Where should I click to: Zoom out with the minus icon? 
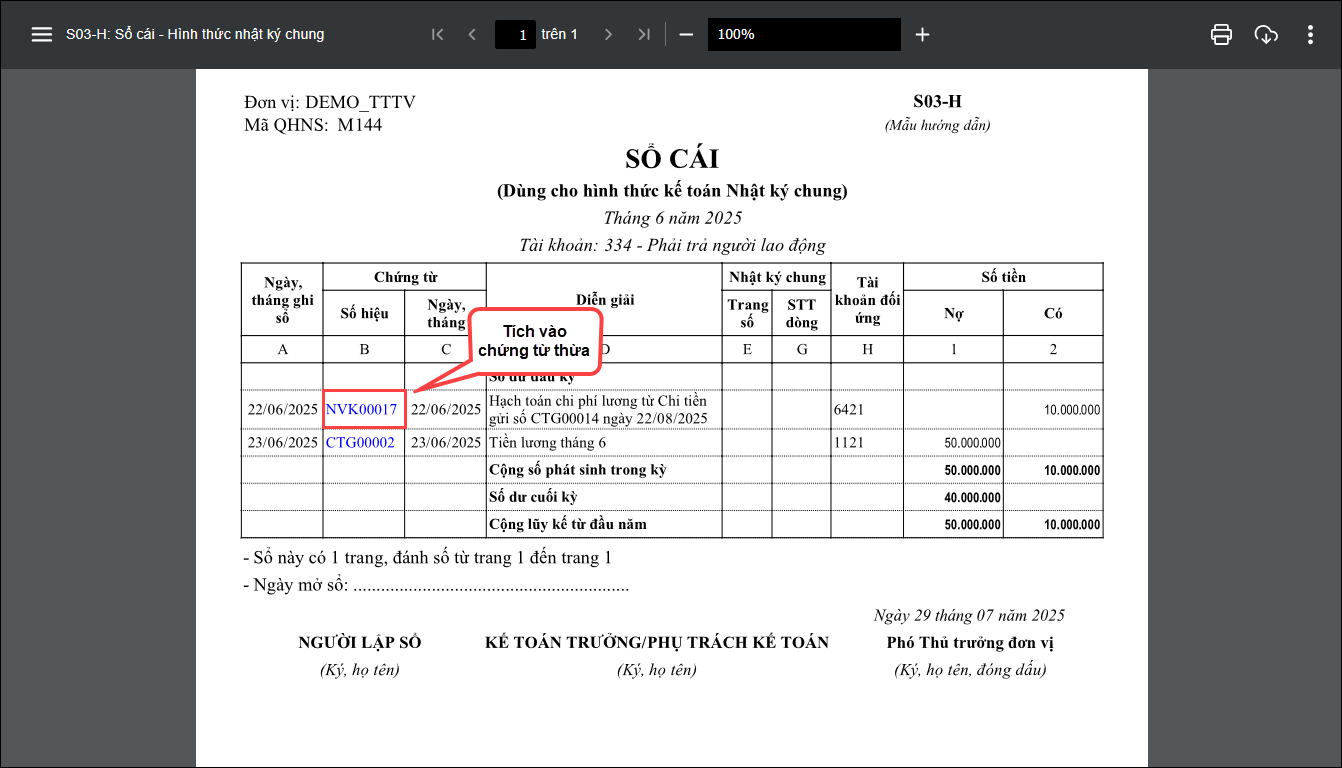tap(686, 34)
